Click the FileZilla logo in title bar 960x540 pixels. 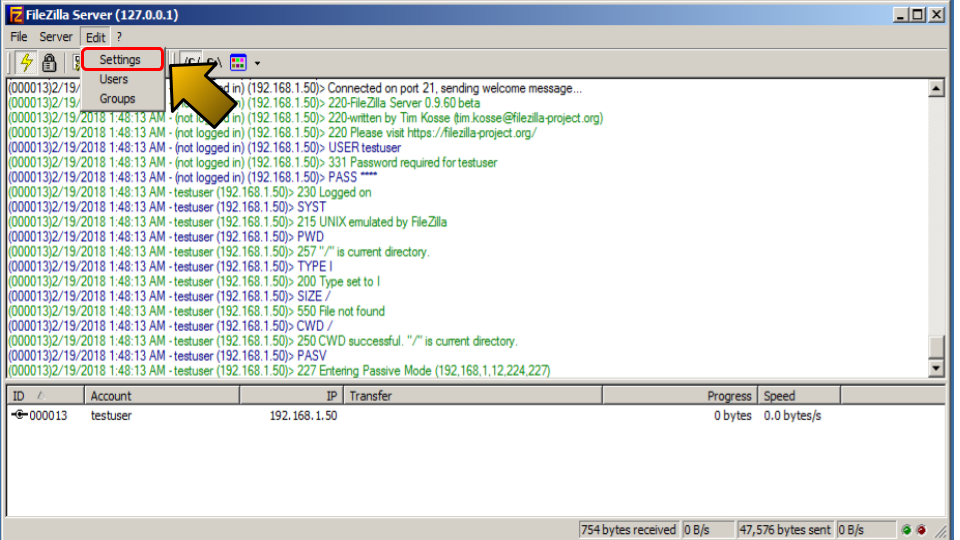(16, 15)
